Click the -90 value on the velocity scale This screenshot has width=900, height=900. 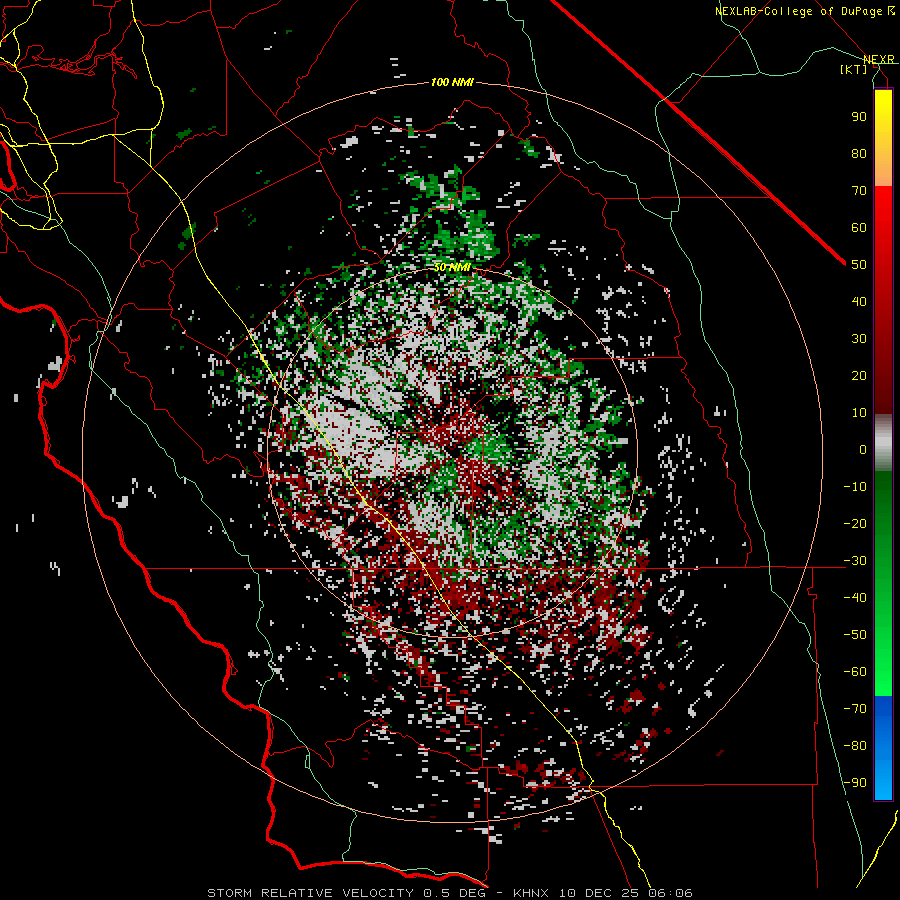[x=855, y=783]
